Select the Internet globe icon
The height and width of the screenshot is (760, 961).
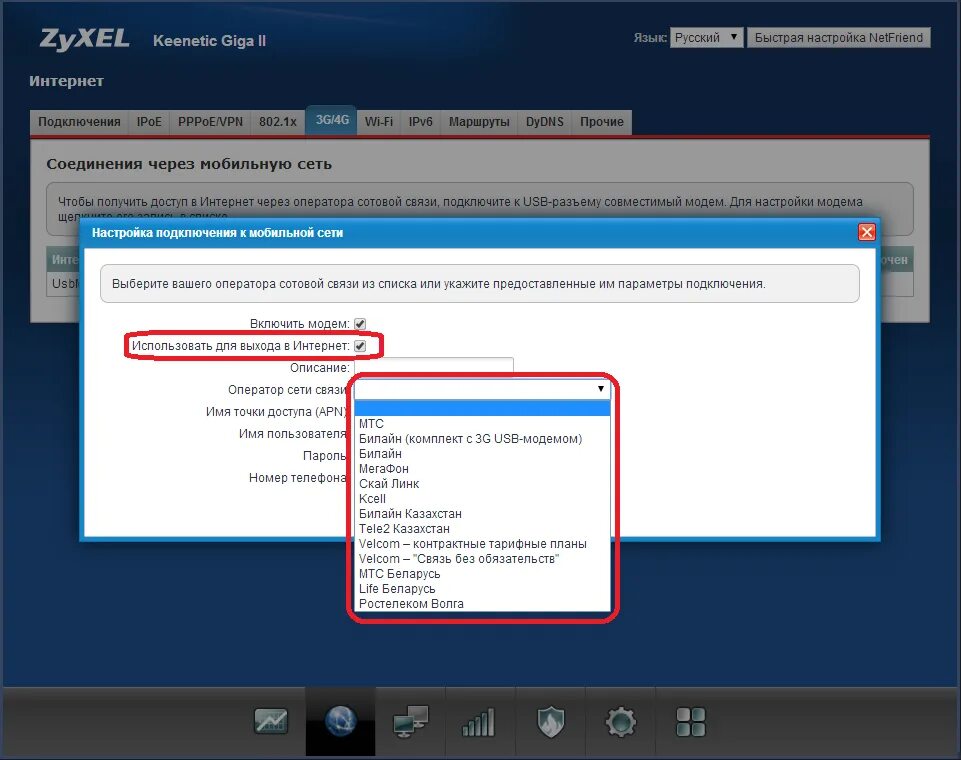coord(341,721)
